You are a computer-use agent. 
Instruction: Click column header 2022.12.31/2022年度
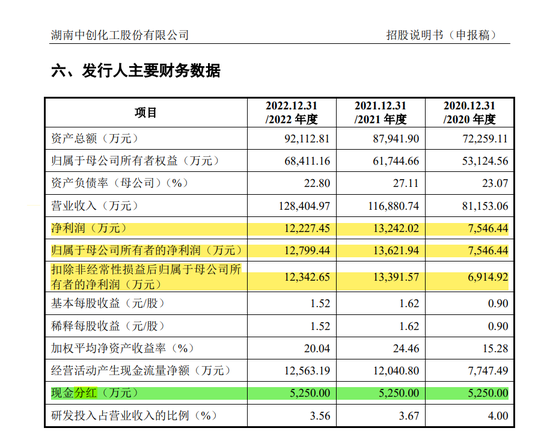pos(291,113)
